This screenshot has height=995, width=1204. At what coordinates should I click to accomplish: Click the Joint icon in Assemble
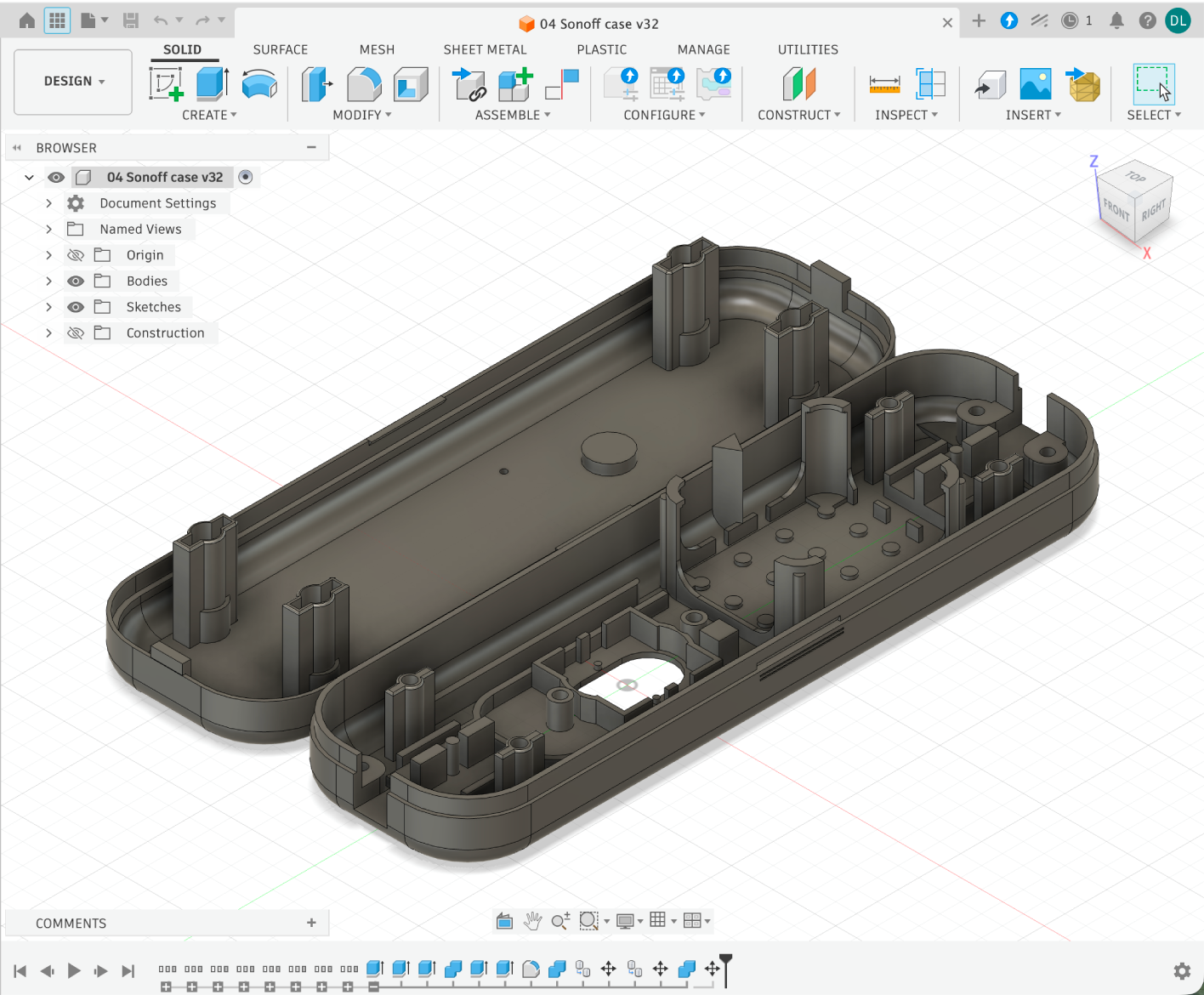click(x=562, y=84)
